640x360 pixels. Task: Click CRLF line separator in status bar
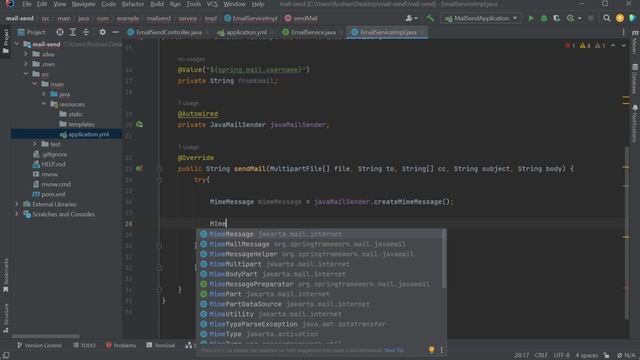click(541, 356)
